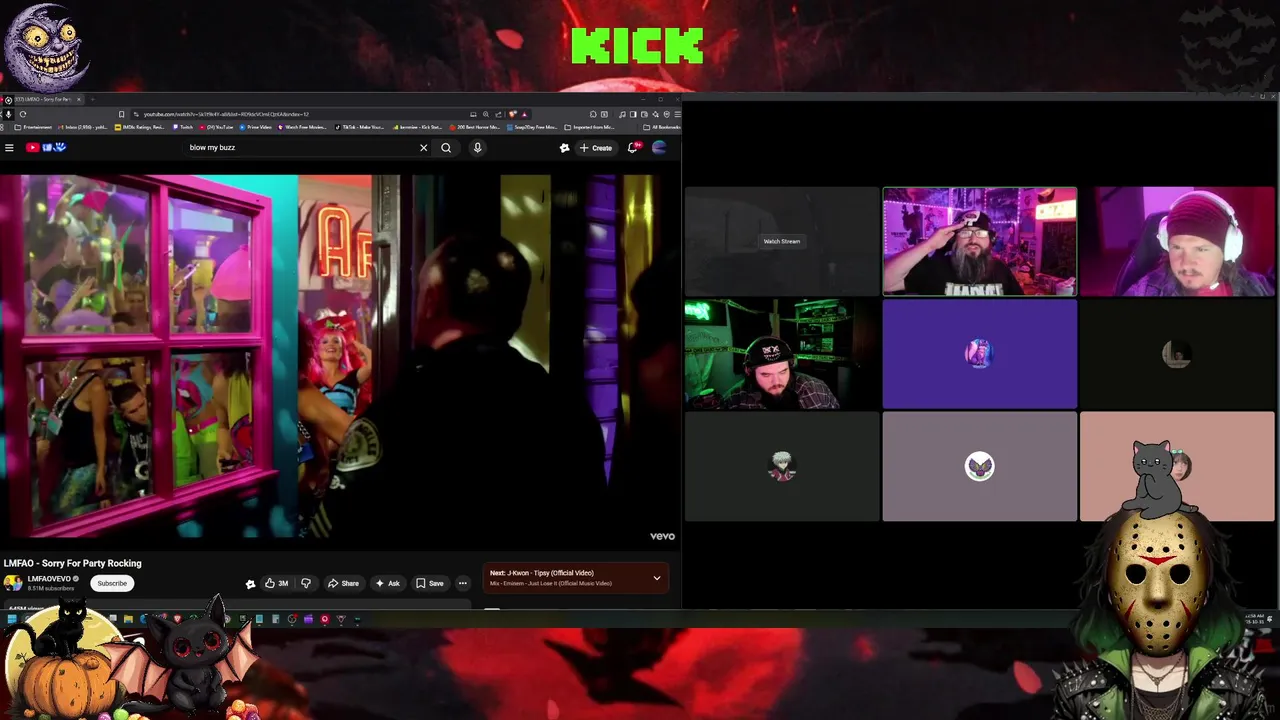Open the YouTube account avatar menu
1280x720 pixels.
(659, 148)
